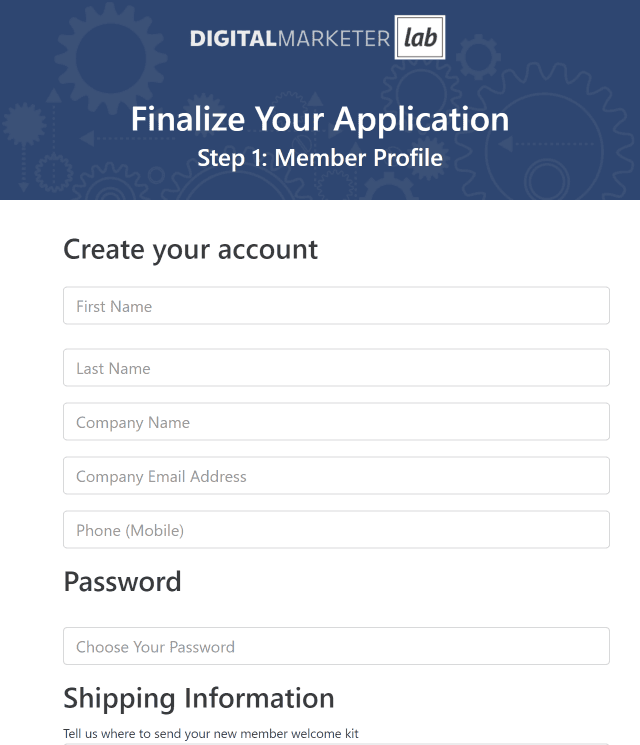Click the 'Finalize Your Application' heading
This screenshot has width=640, height=745.
[320, 119]
